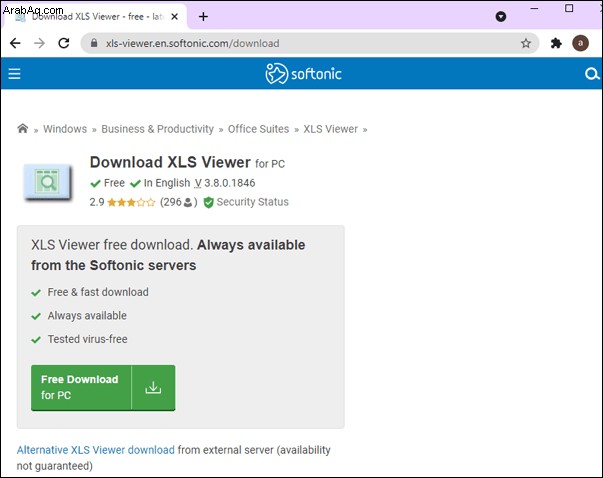Viewport: 603px width, 478px height.
Task: Click version text V 3.8.0.1846
Action: tap(225, 183)
